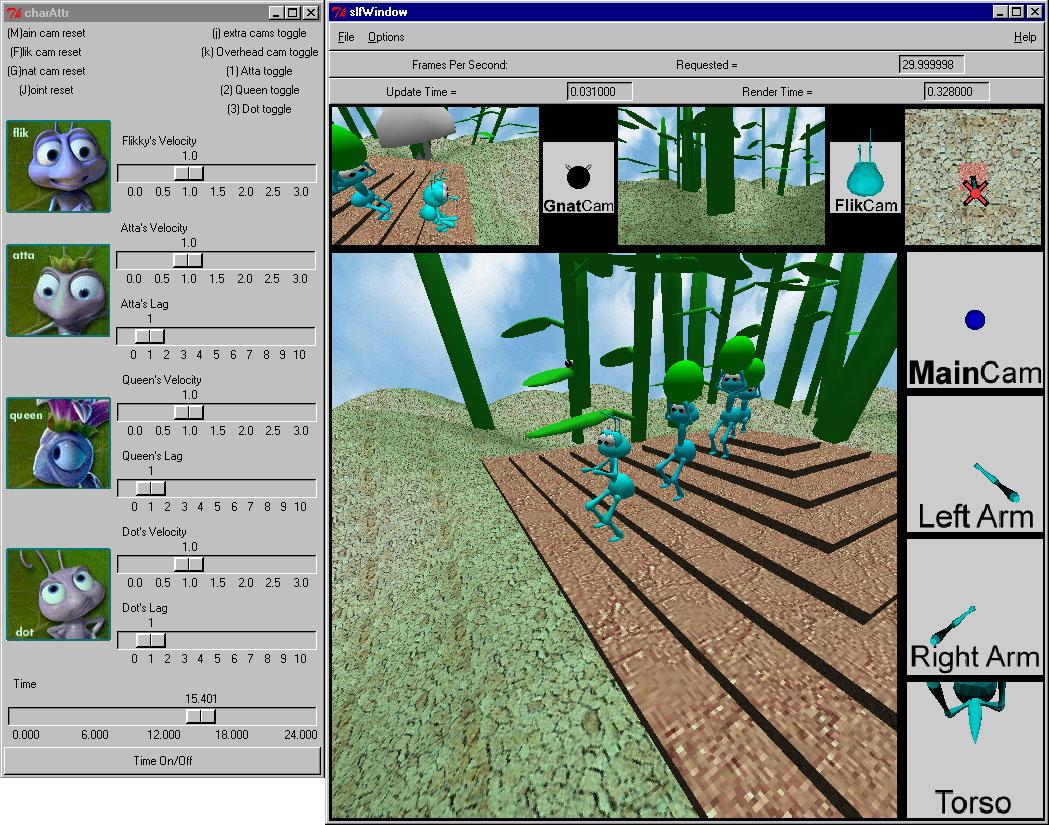
Task: Click the Time slider handle
Action: pyautogui.click(x=201, y=716)
